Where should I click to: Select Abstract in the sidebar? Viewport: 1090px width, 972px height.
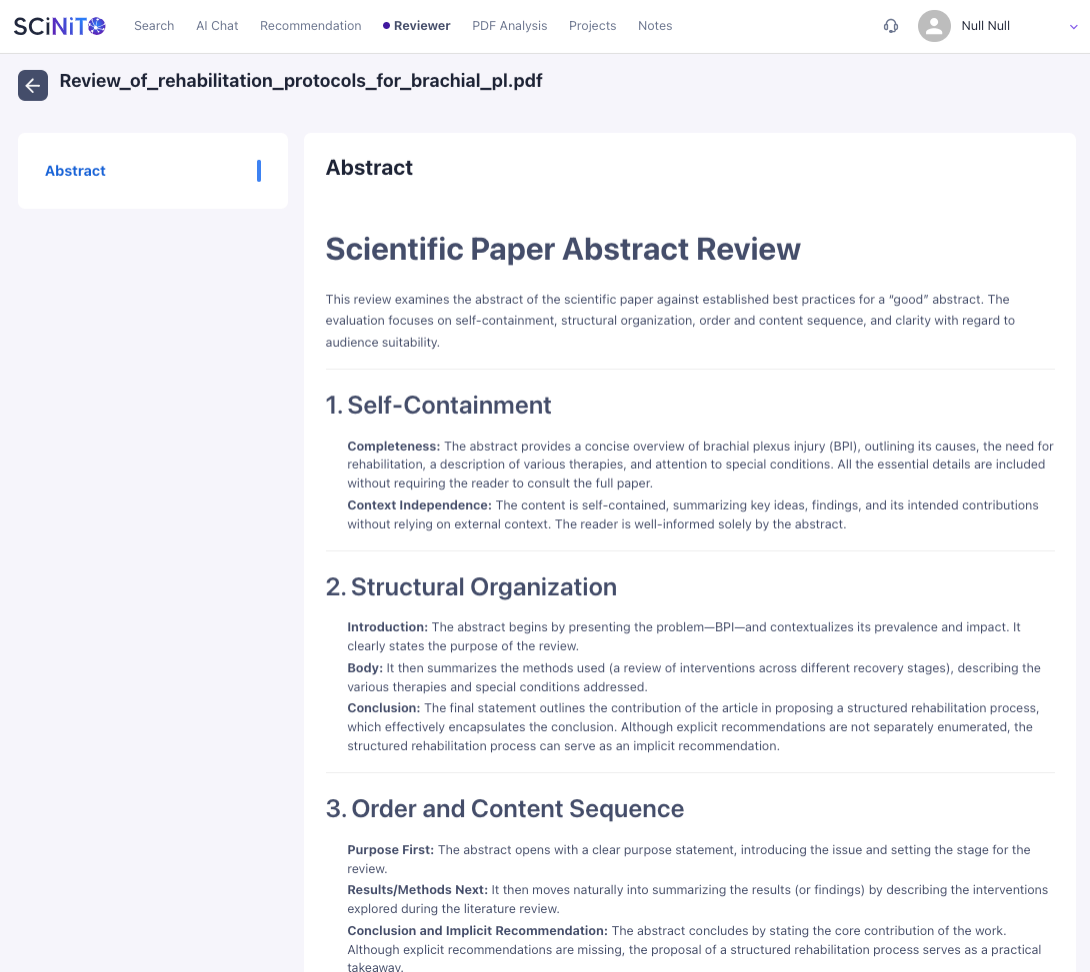[x=76, y=171]
